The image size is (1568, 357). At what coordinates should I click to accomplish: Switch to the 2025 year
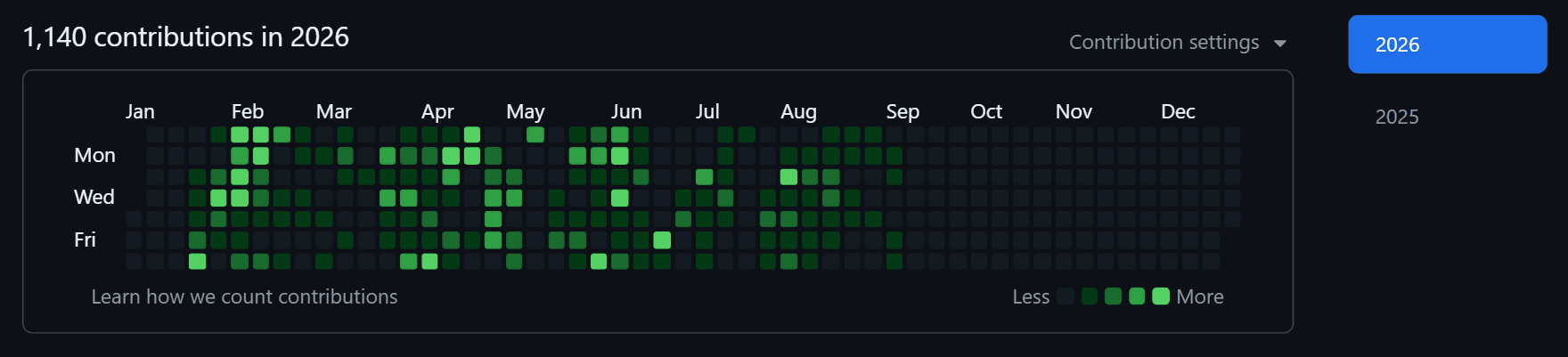point(1397,117)
